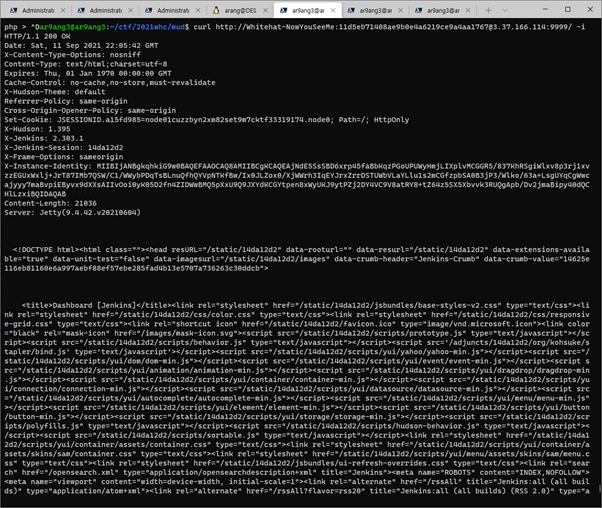Select the ar9ang3 tab right of the active tab
Screen dimensions: 602x508
pos(373,10)
